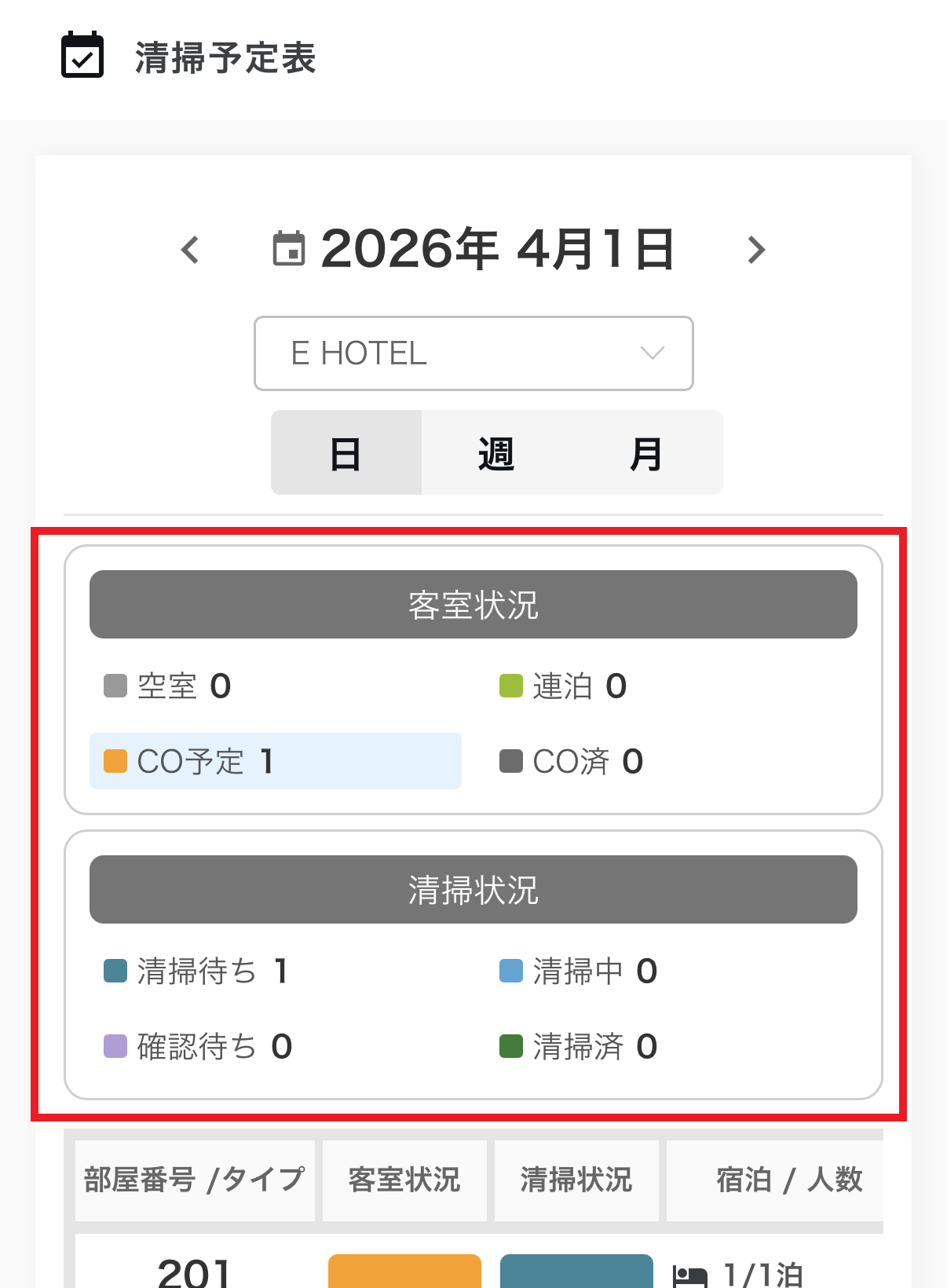Click the 2026年 4月1日 date heading

coord(497,249)
